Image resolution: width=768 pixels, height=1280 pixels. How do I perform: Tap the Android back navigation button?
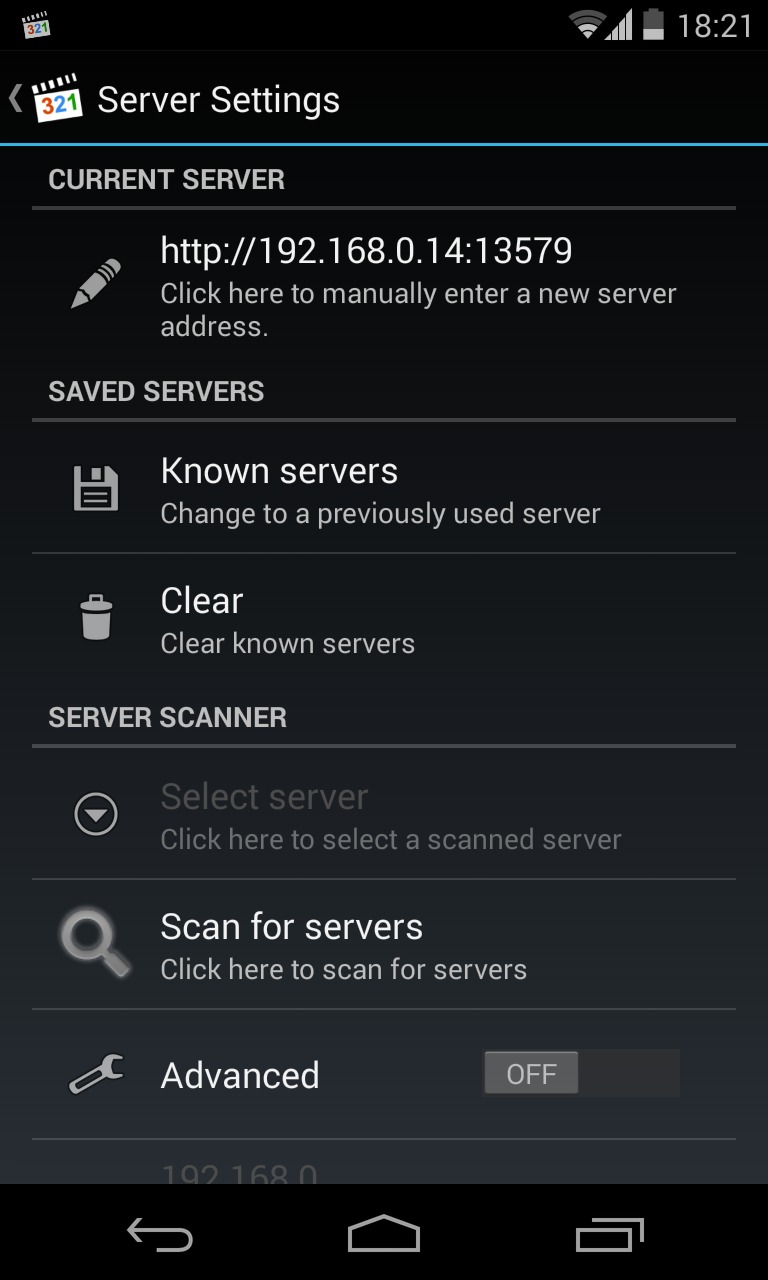(x=160, y=1235)
